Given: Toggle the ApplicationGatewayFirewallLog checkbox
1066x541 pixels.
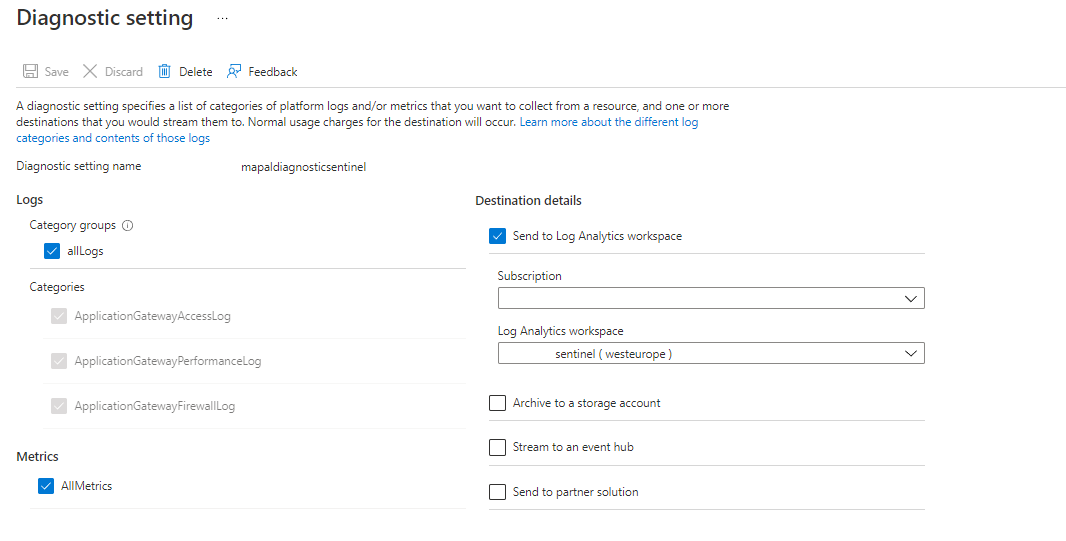Looking at the screenshot, I should [x=59, y=406].
